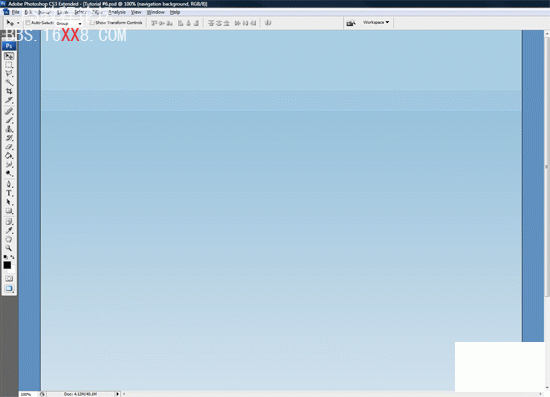
Task: Select the Move tool in the toolbox
Action: click(9, 56)
